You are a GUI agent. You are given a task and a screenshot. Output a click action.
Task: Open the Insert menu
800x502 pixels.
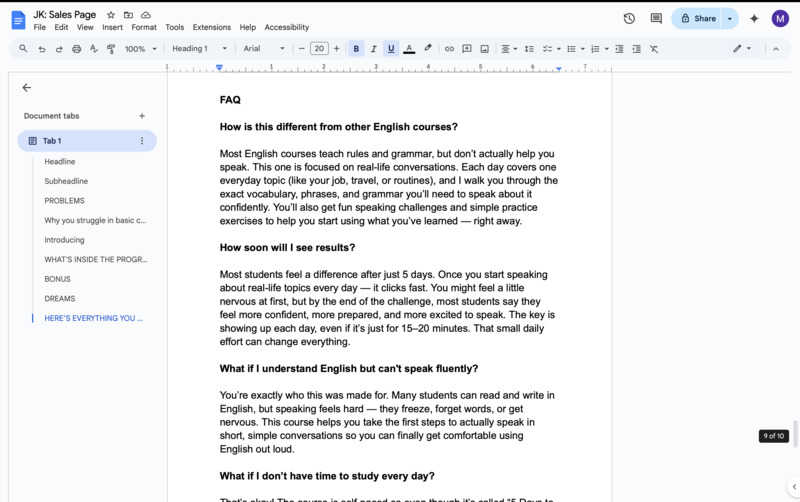(x=112, y=27)
